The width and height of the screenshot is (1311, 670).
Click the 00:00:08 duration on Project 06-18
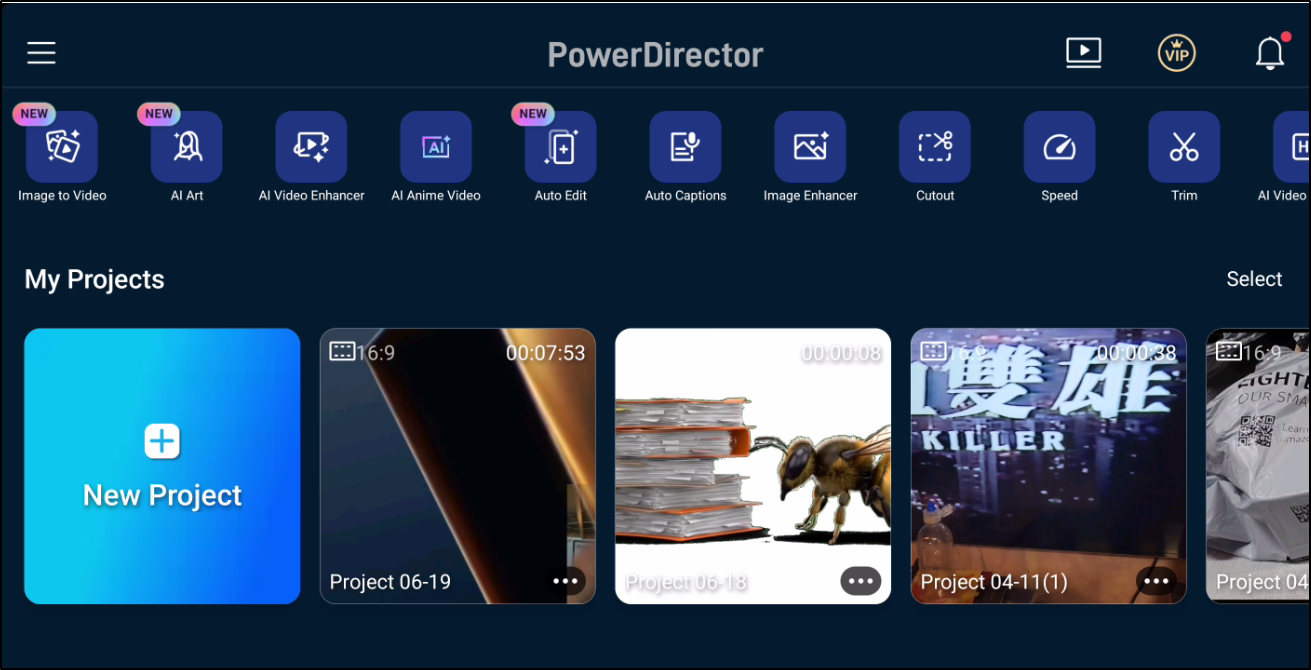click(841, 353)
